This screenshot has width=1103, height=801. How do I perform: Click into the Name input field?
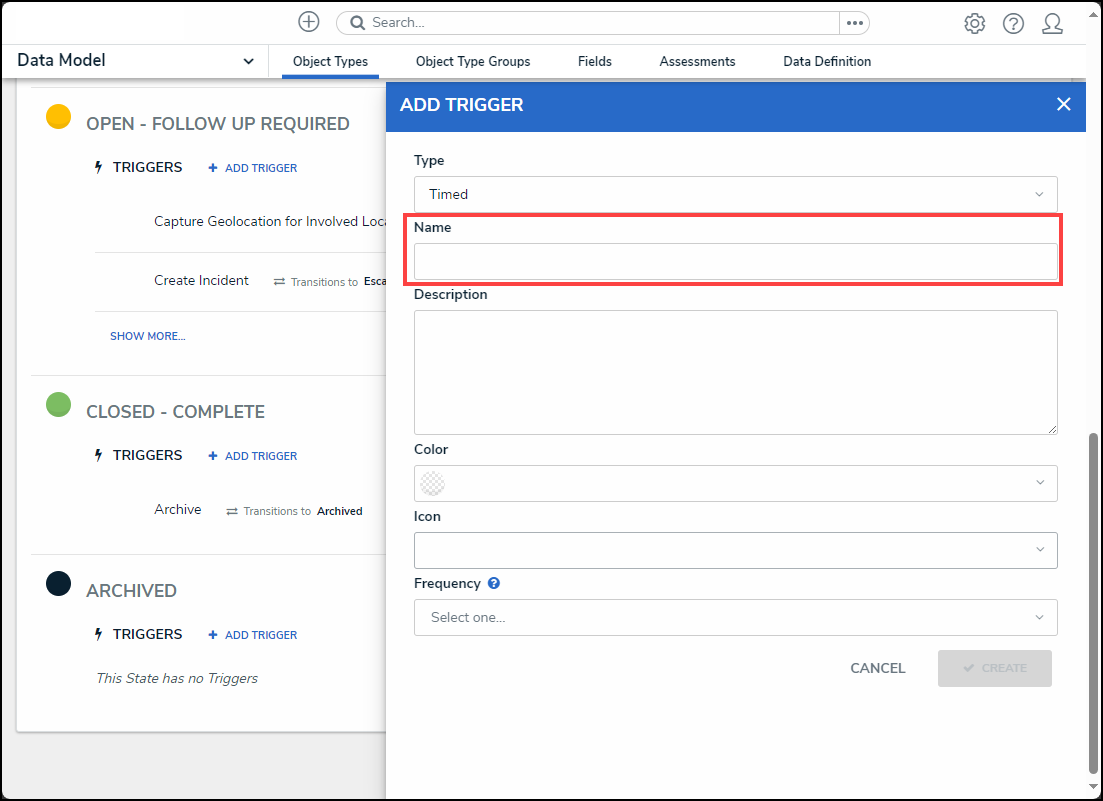735,261
